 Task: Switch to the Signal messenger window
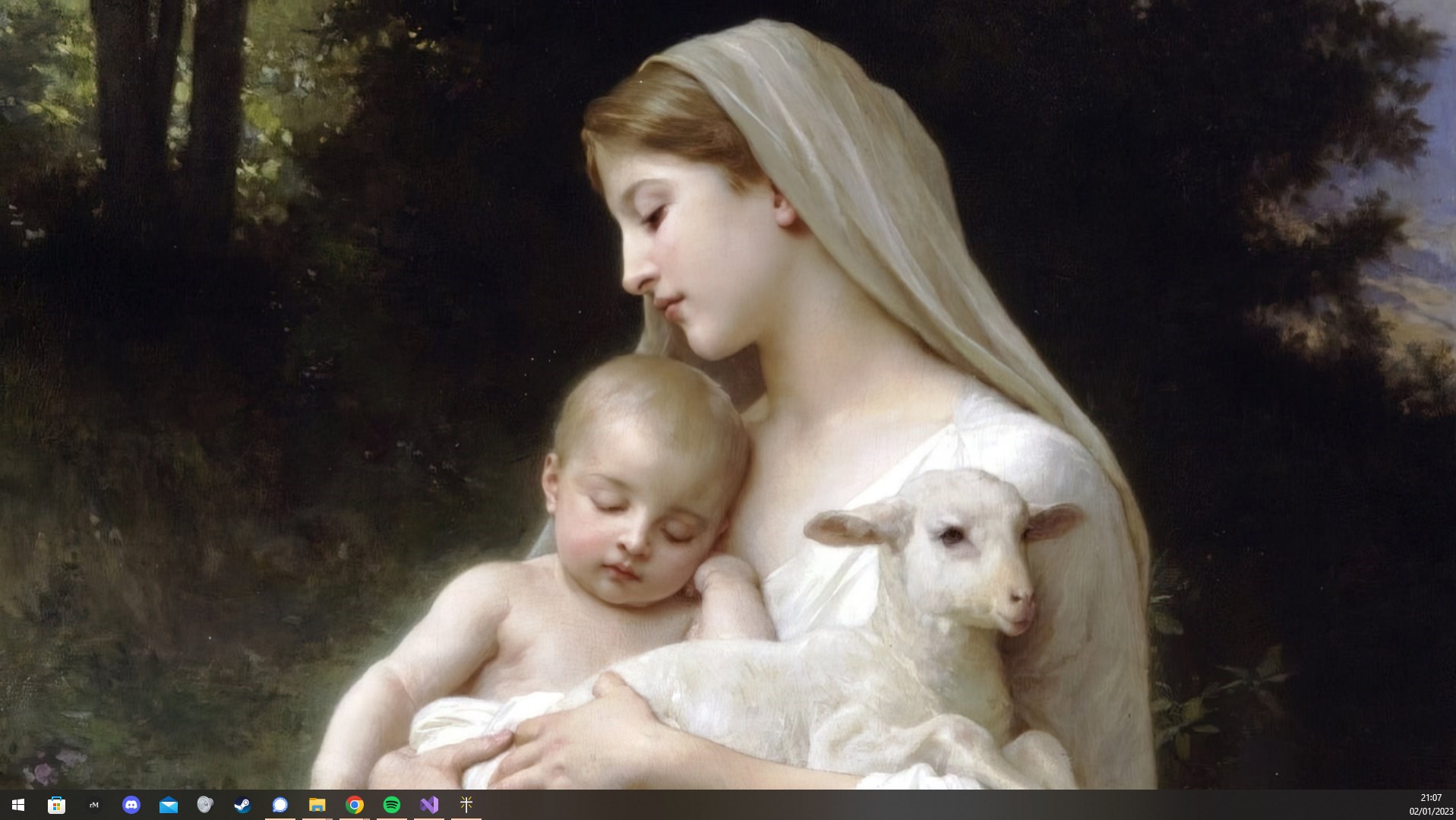280,805
